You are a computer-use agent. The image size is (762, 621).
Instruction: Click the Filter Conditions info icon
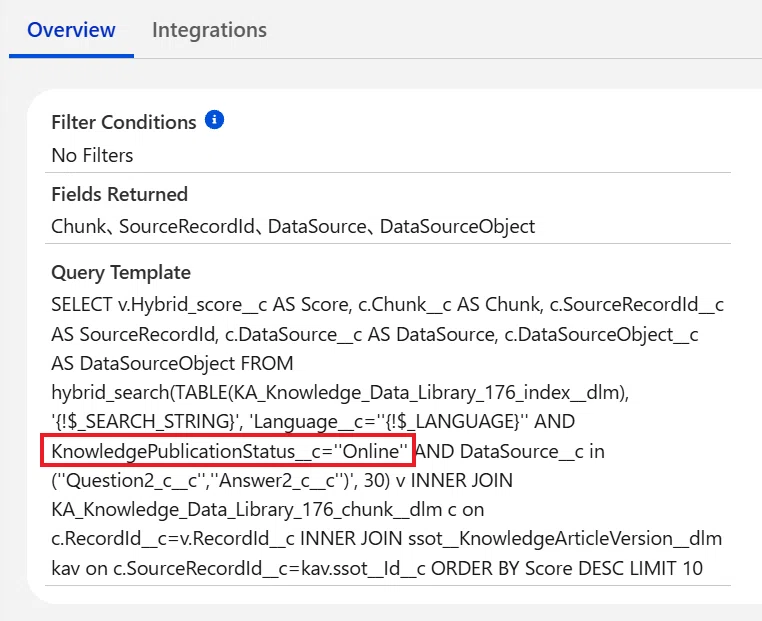214,120
